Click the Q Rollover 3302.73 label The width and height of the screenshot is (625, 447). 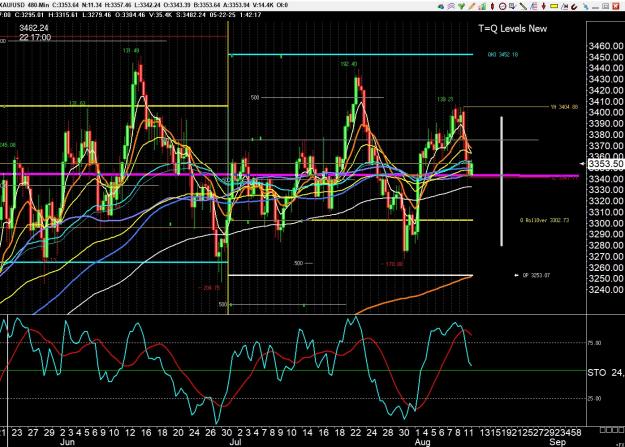click(x=544, y=220)
